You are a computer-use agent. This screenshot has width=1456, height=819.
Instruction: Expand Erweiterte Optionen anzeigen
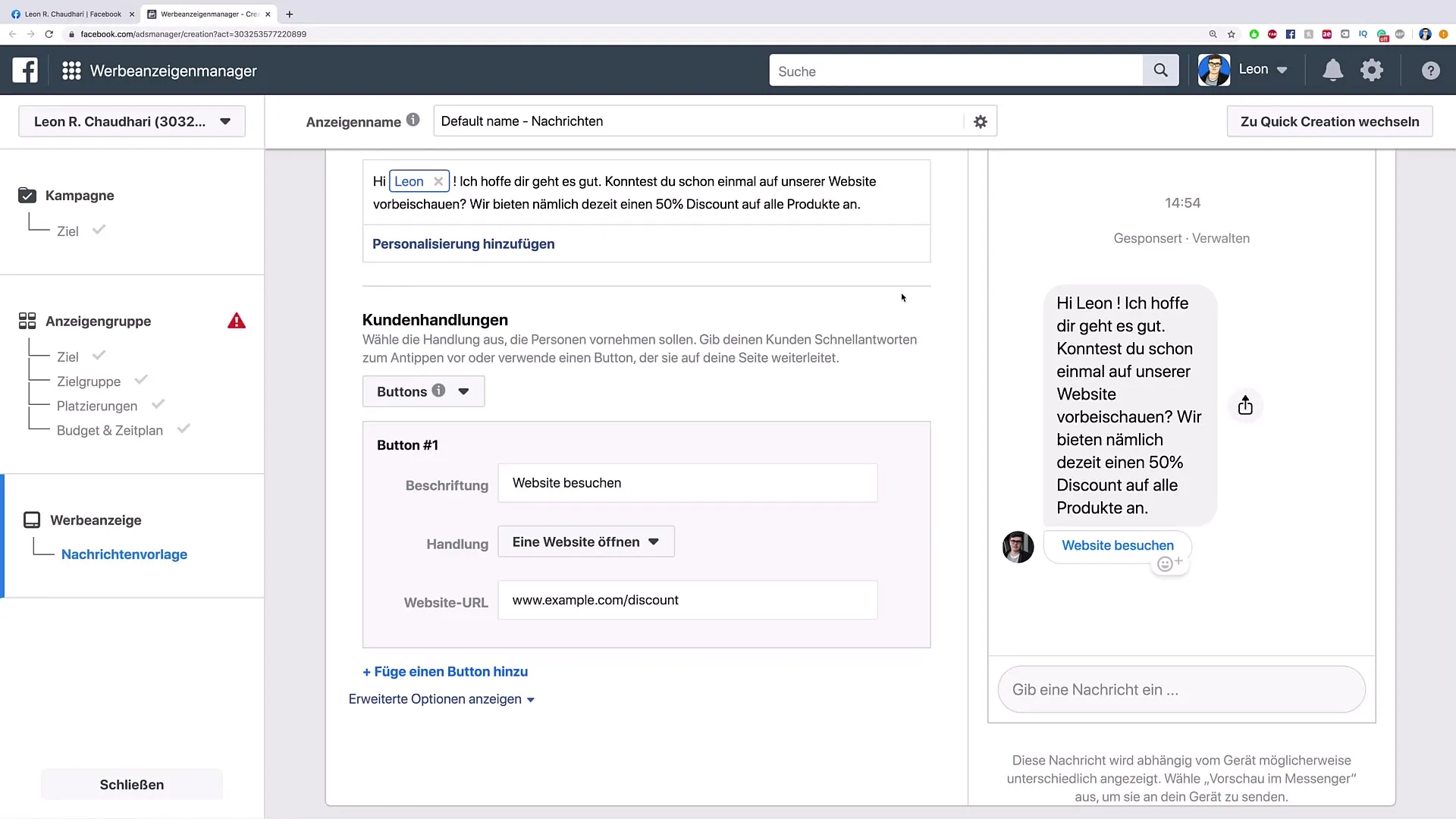pos(441,699)
